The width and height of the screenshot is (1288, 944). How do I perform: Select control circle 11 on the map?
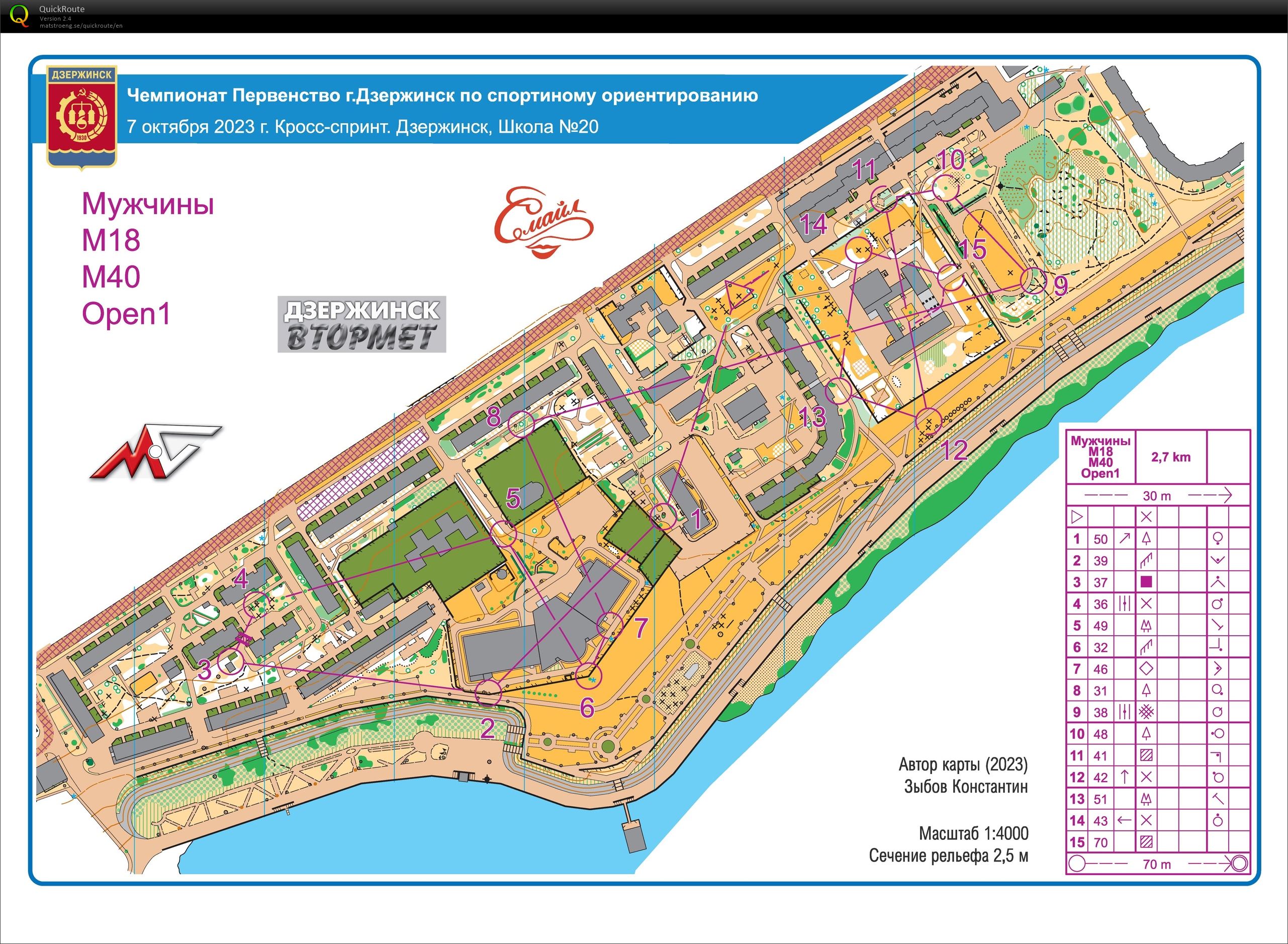(883, 198)
